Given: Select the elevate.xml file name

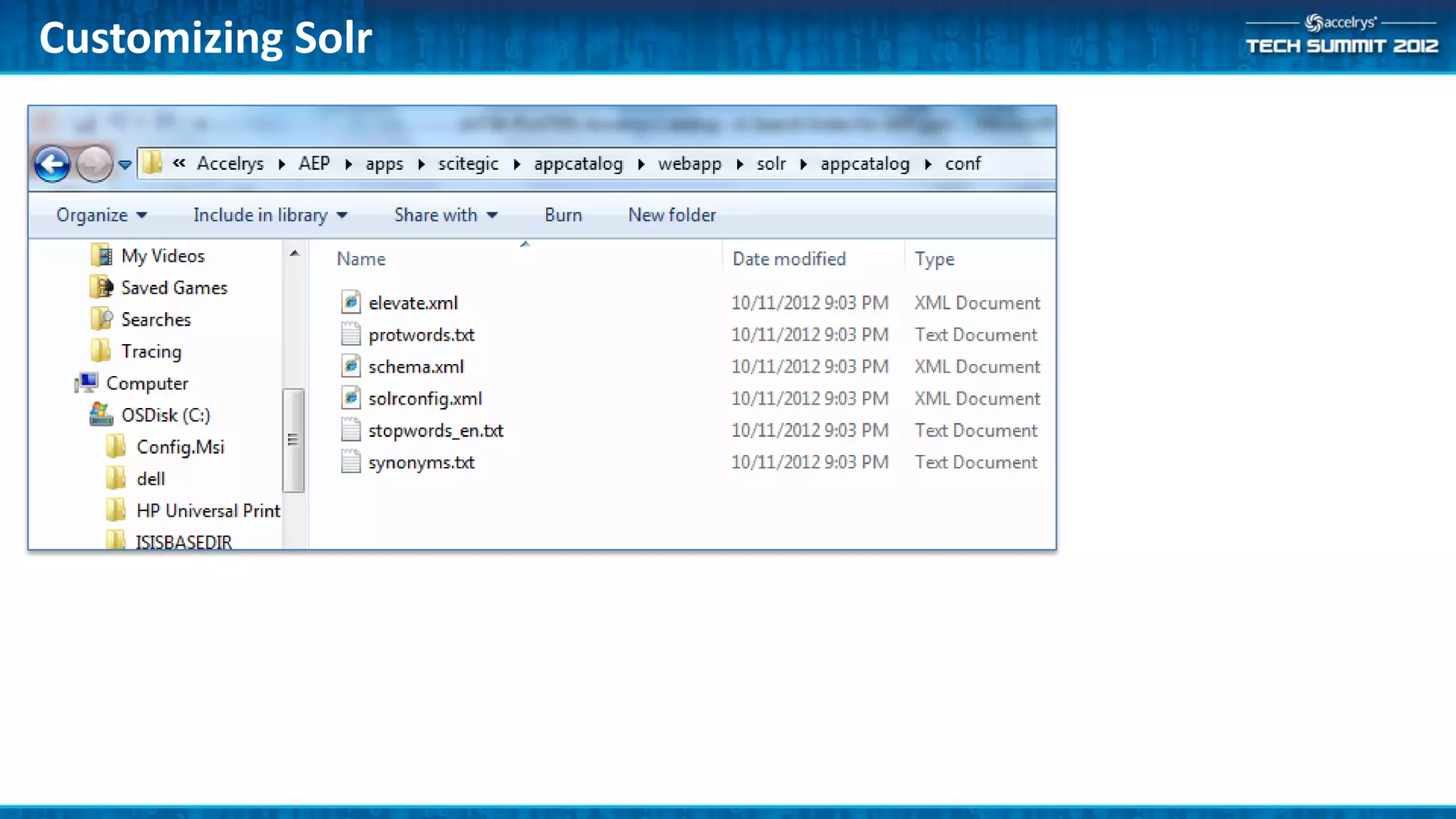Looking at the screenshot, I should click(413, 303).
